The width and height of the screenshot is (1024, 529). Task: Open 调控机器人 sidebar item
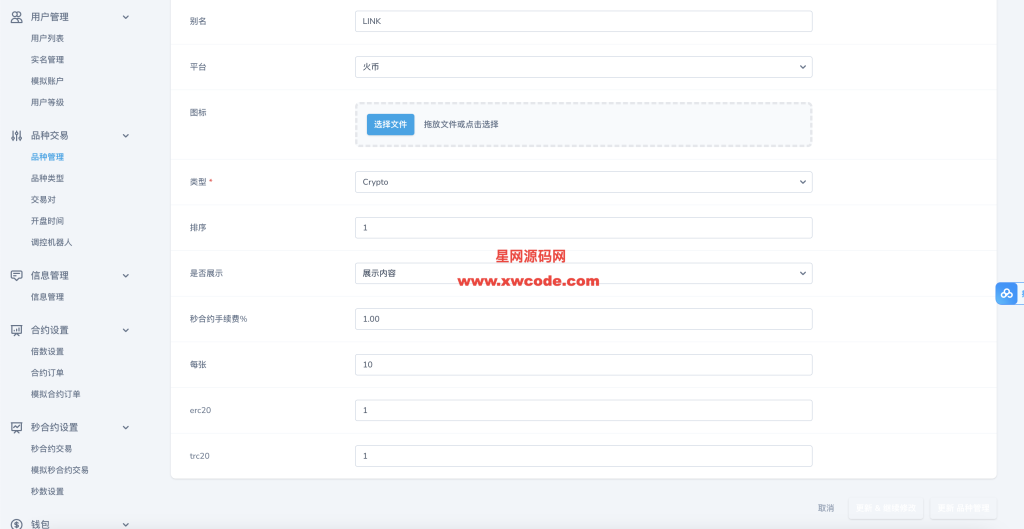[x=51, y=242]
